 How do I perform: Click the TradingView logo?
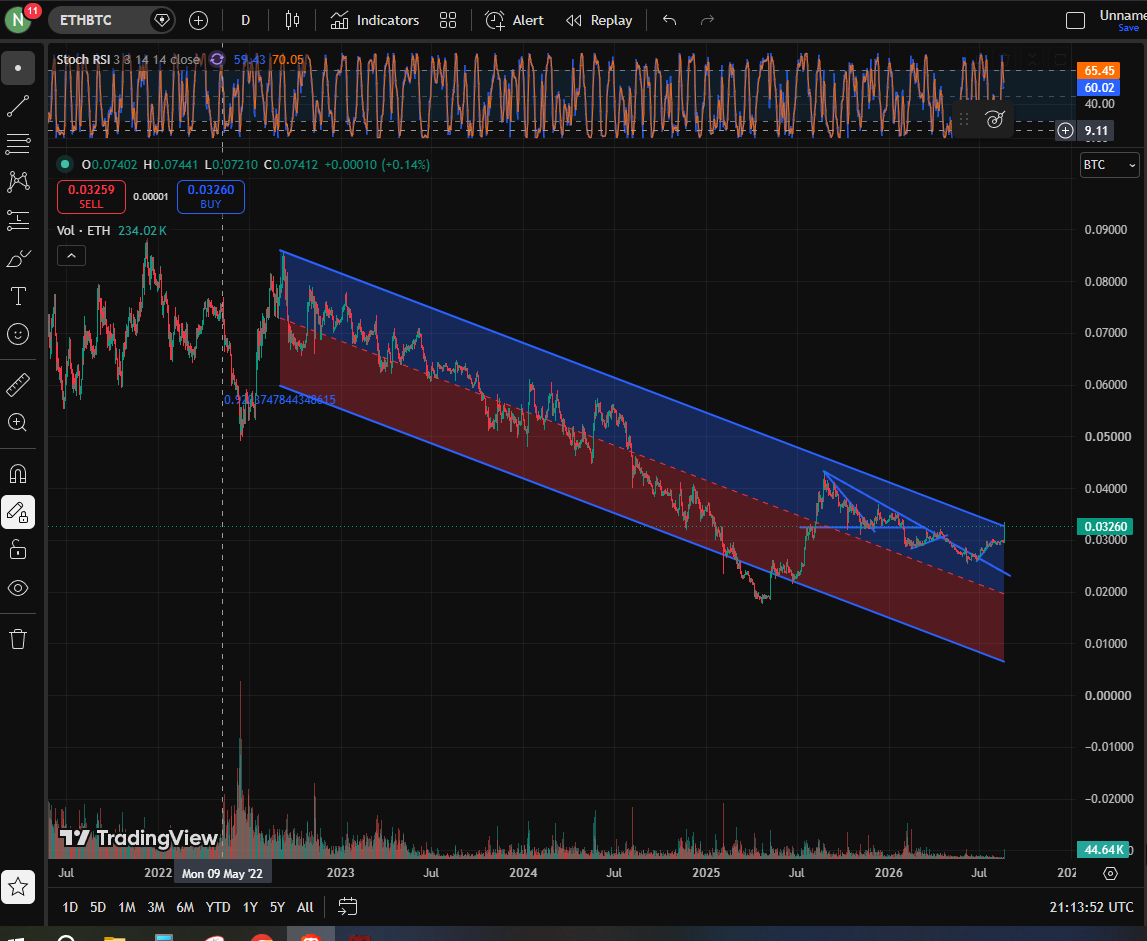138,838
